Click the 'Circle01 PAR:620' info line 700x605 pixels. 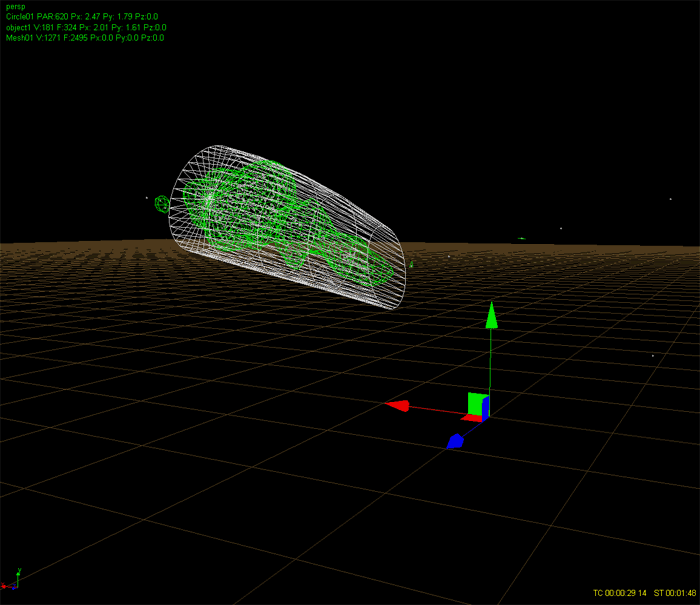tap(82, 17)
